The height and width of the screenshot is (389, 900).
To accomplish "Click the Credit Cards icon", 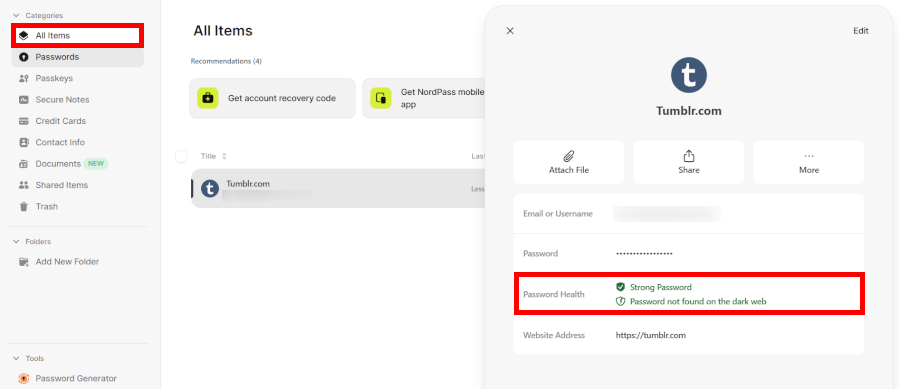I will pyautogui.click(x=24, y=121).
